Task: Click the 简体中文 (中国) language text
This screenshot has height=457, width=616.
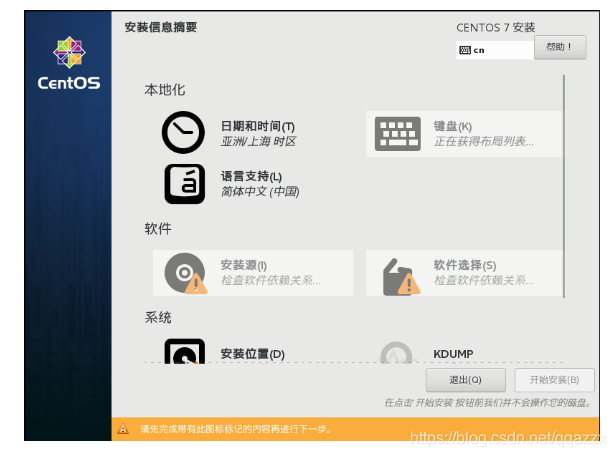Action: click(260, 191)
